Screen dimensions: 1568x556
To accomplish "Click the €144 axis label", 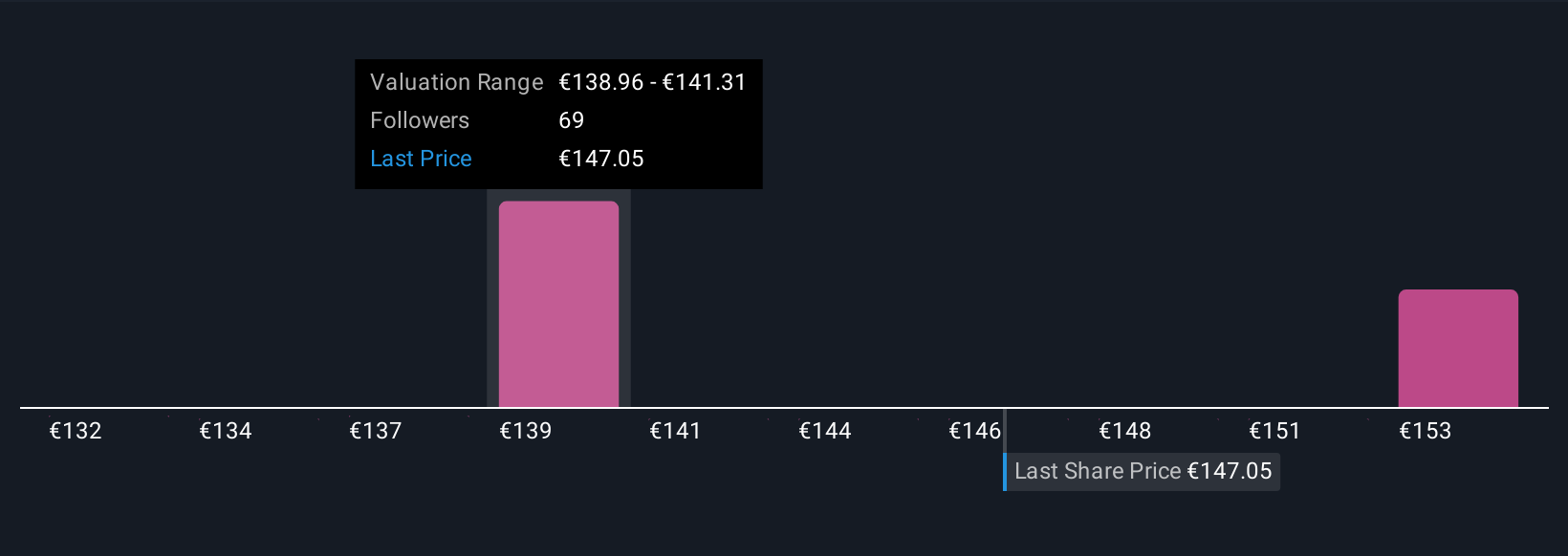I will click(x=825, y=431).
